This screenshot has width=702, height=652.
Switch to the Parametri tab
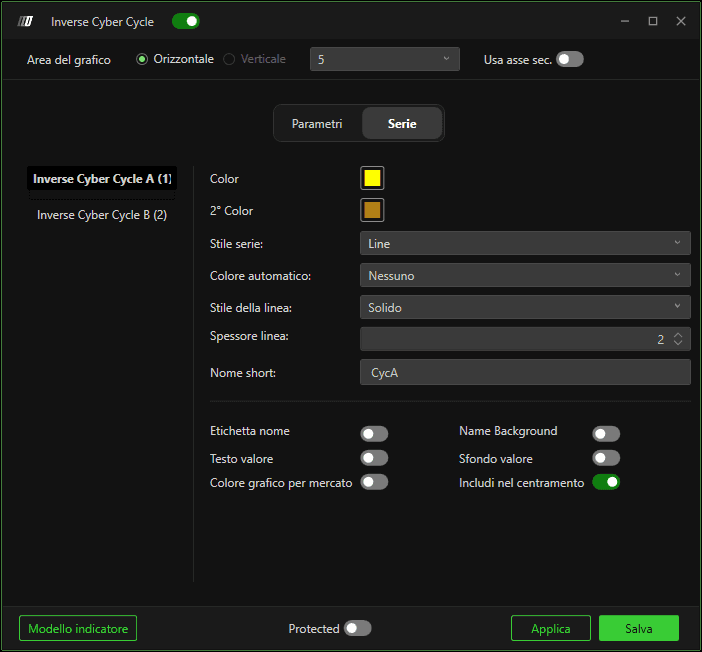point(317,124)
